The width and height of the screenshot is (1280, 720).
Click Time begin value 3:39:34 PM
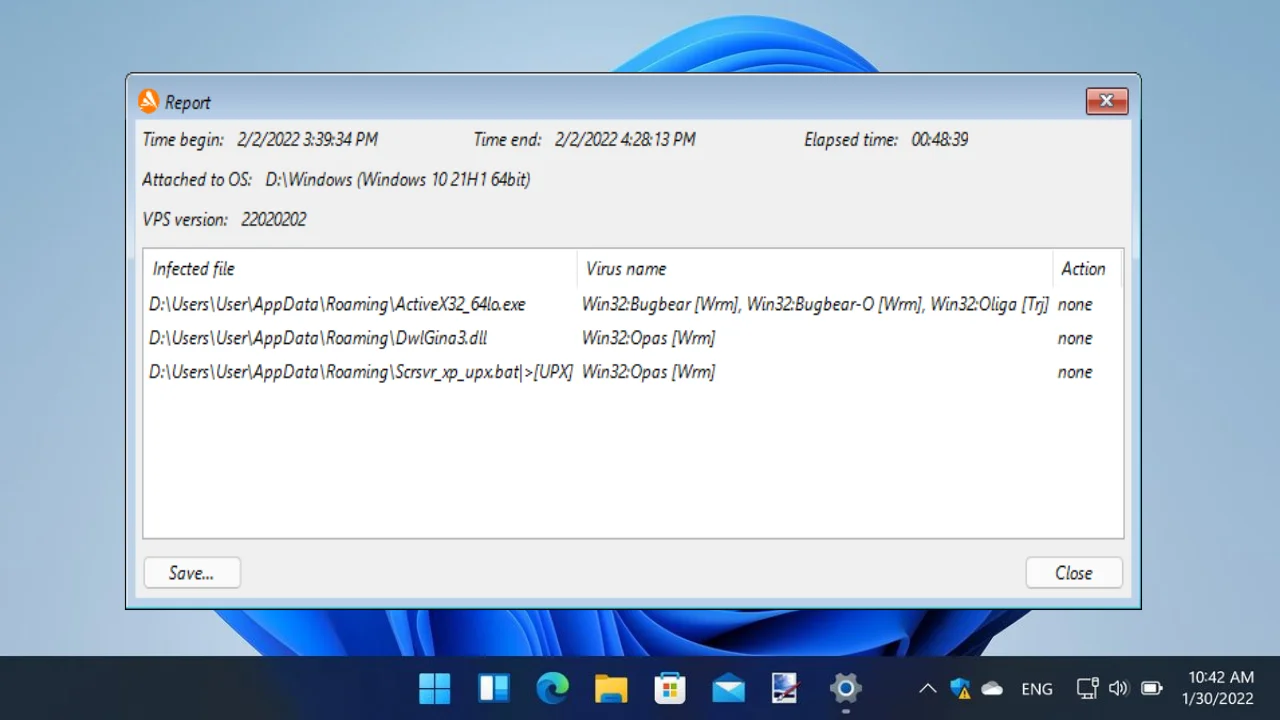tap(307, 140)
